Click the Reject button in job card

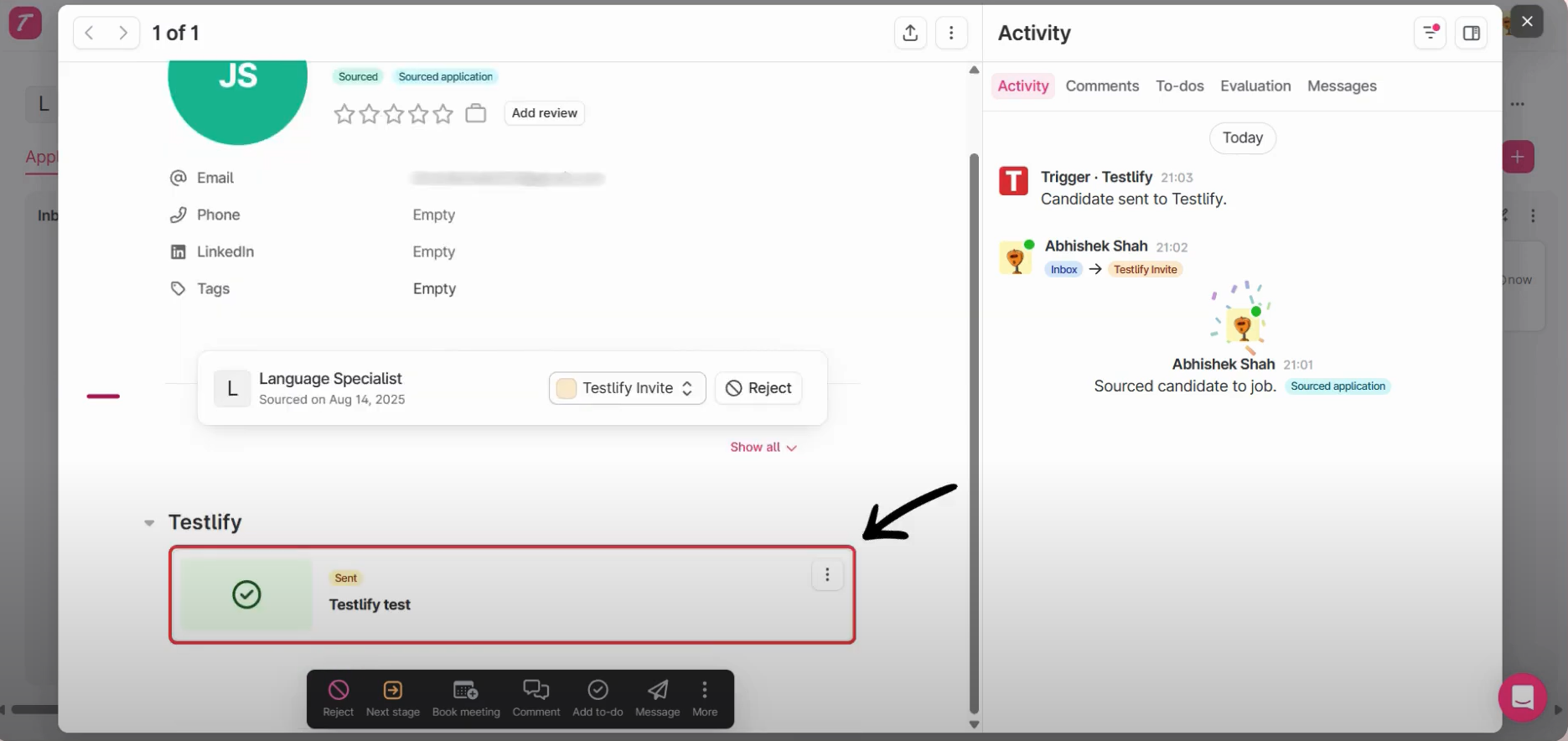[x=758, y=388]
